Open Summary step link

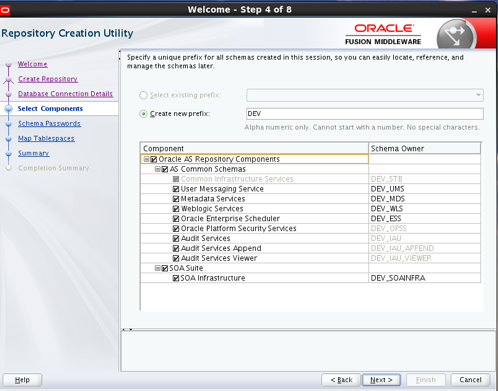pyautogui.click(x=33, y=153)
